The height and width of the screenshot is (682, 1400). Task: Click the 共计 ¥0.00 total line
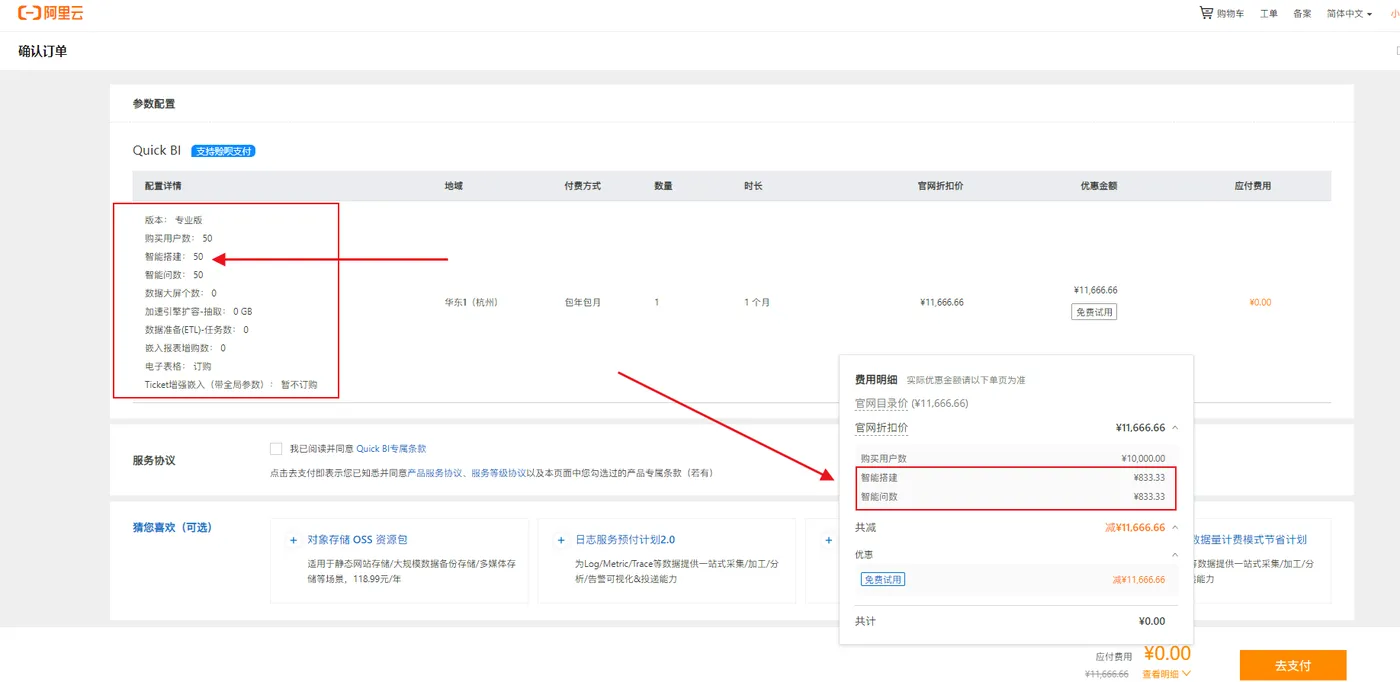1010,621
